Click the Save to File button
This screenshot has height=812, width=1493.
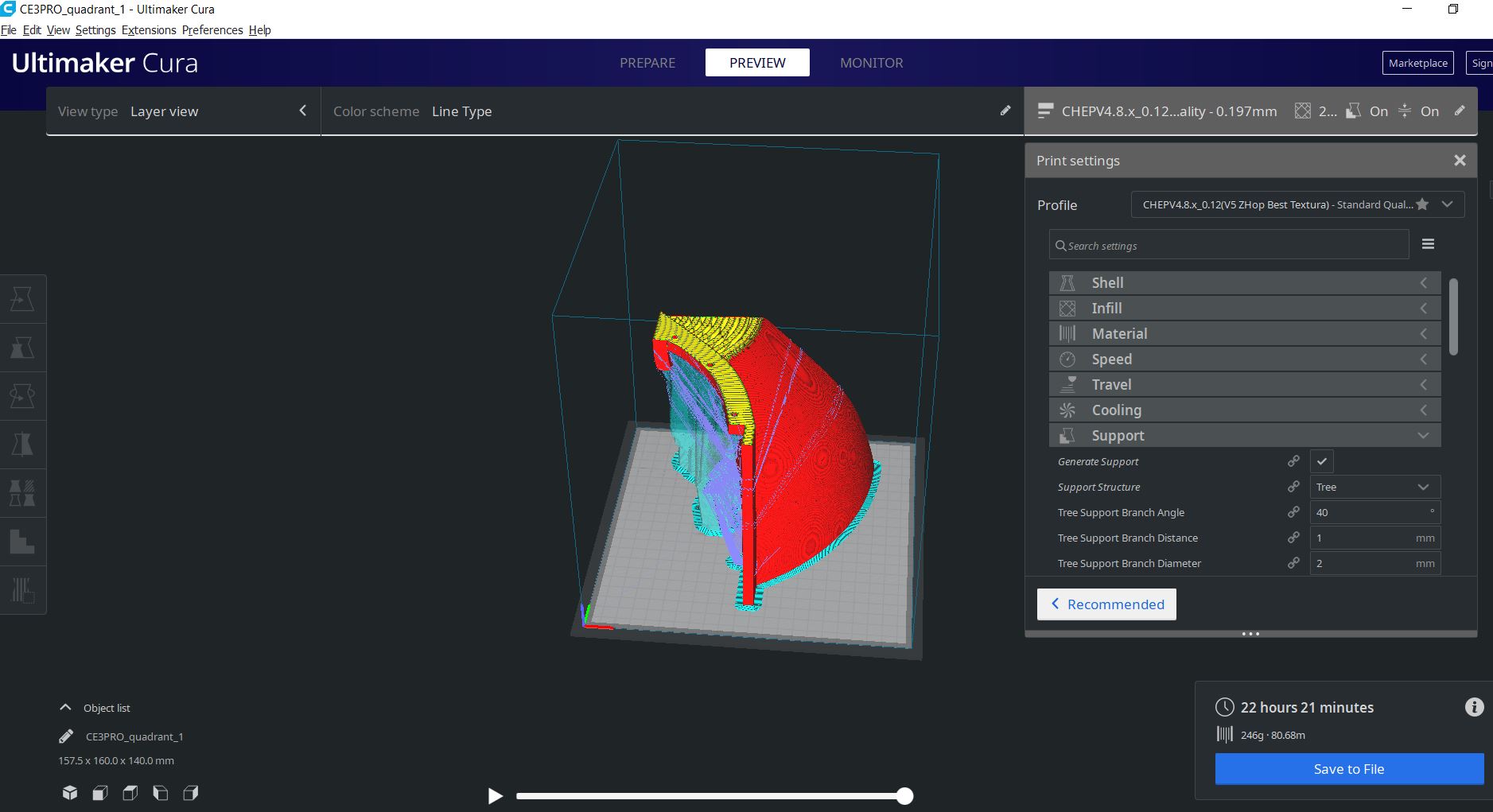pyautogui.click(x=1349, y=769)
